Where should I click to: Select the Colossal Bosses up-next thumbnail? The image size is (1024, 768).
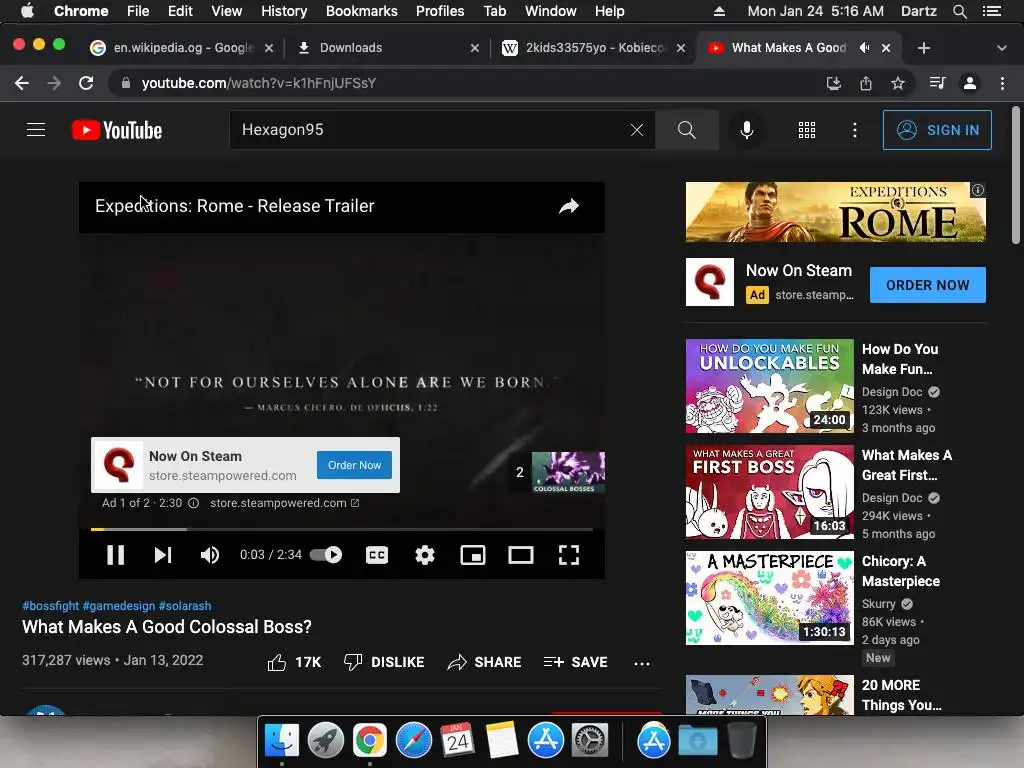568,472
